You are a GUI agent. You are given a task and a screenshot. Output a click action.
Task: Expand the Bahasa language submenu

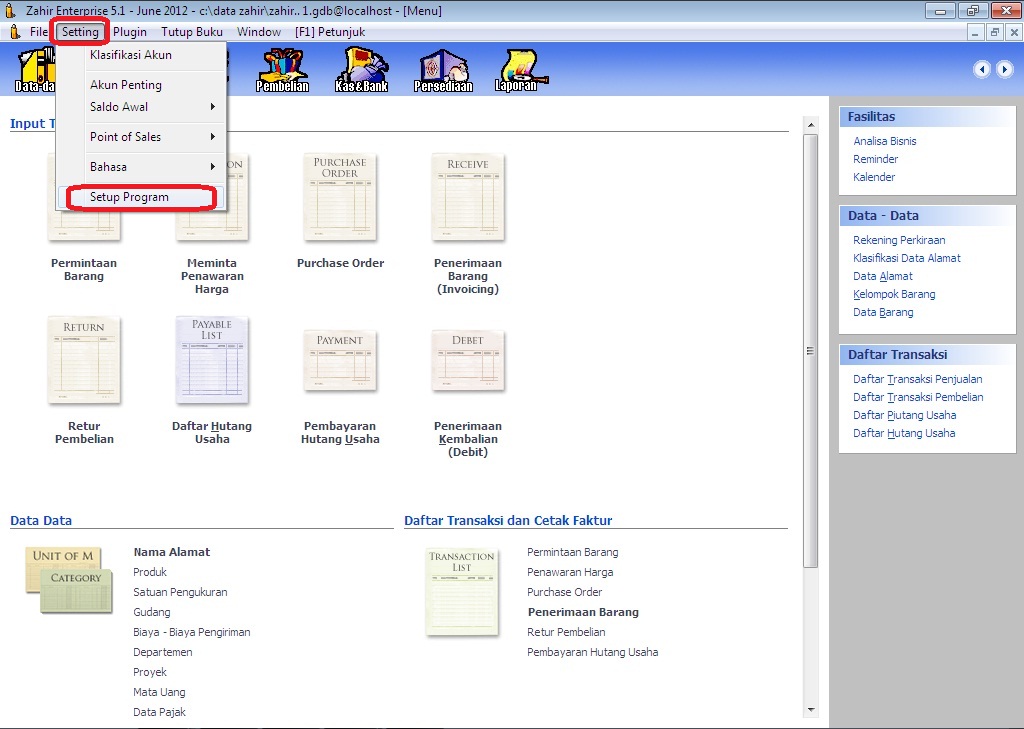pos(152,167)
